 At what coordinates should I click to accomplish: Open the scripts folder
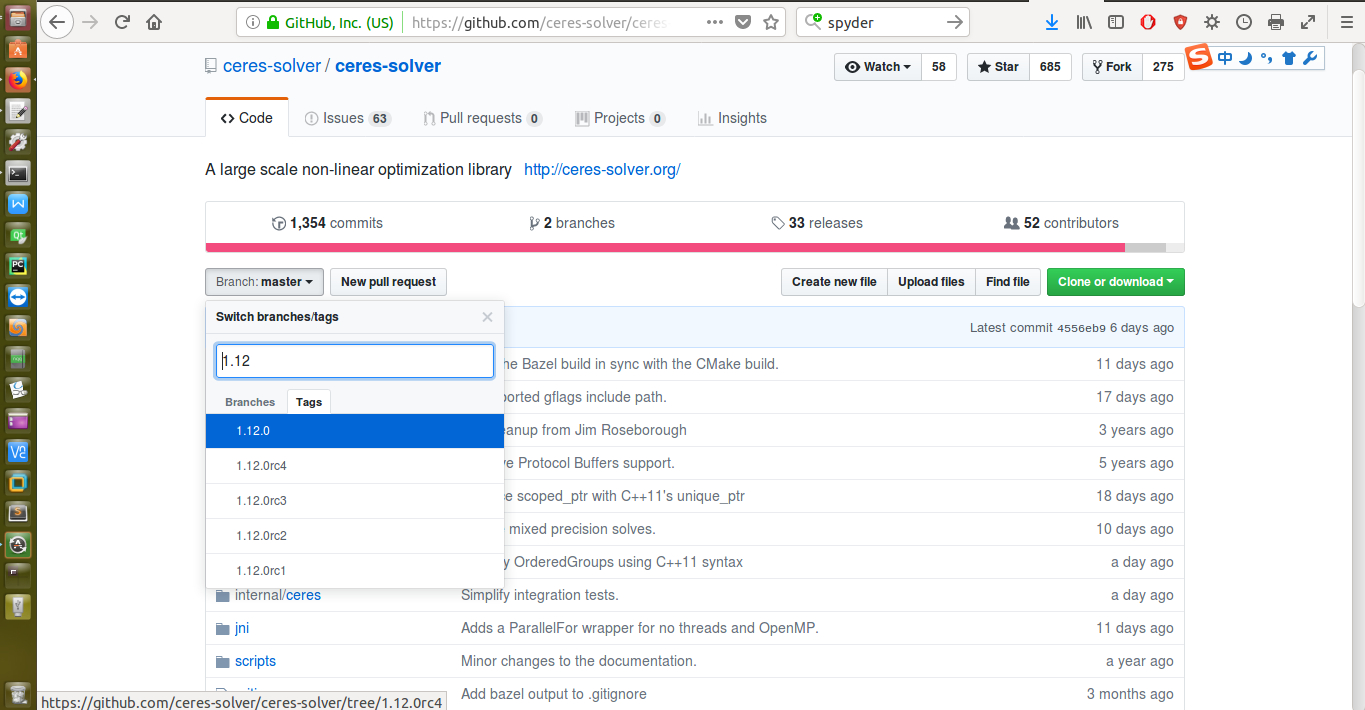click(255, 661)
